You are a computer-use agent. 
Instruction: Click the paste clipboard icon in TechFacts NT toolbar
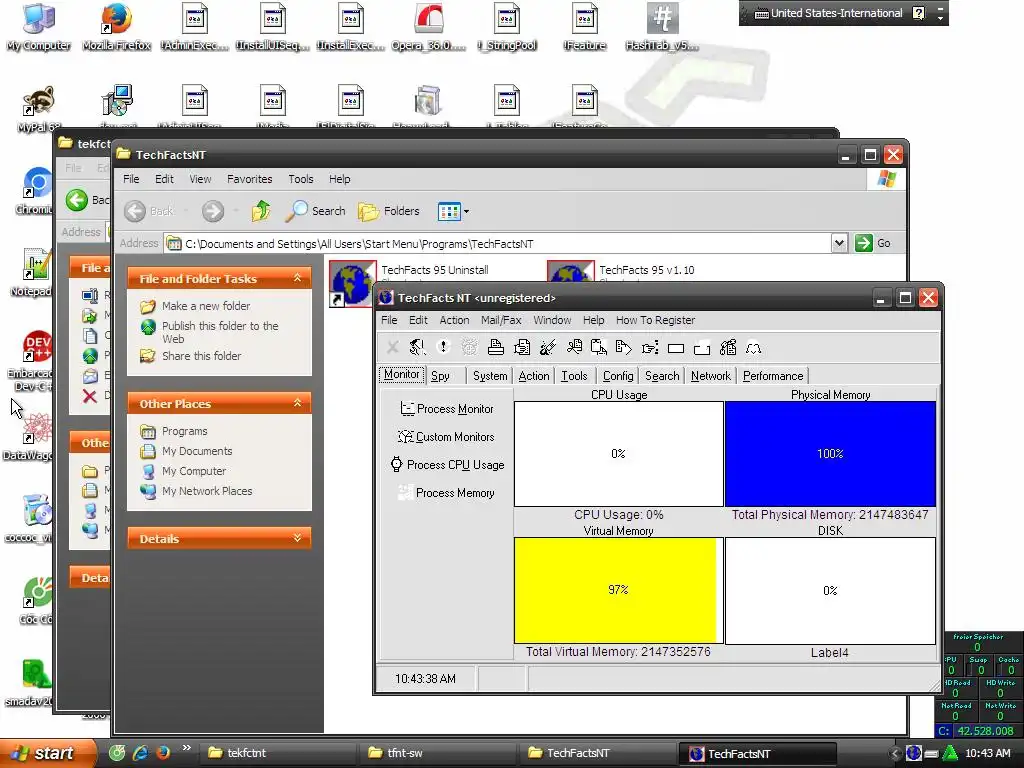(x=599, y=347)
